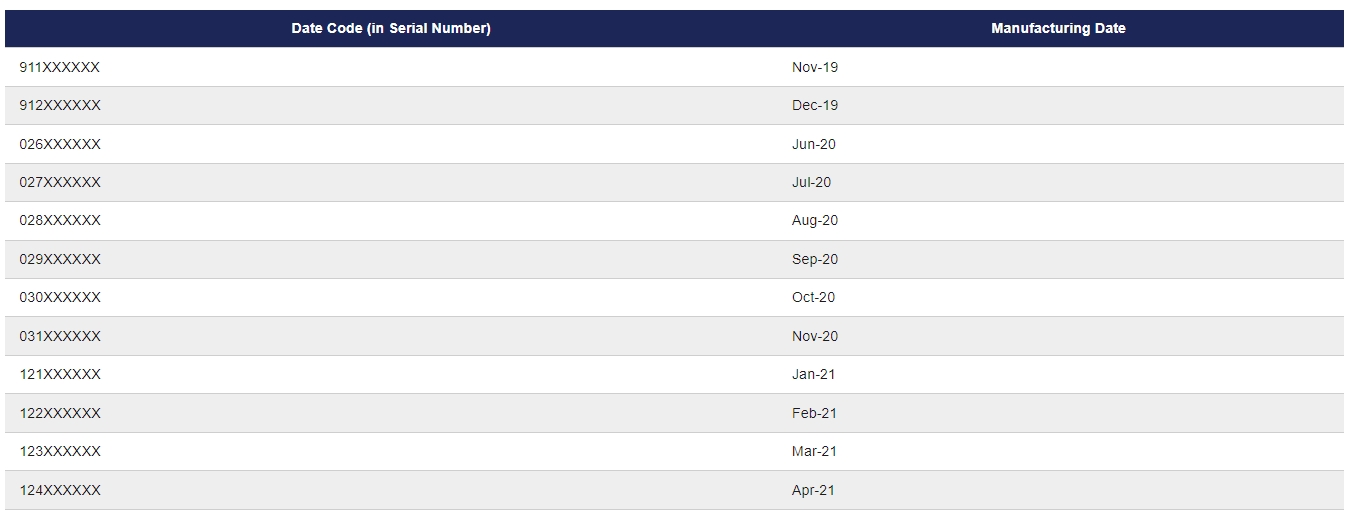
Task: Select the 911XXXXXX date code cell
Action: (60, 67)
